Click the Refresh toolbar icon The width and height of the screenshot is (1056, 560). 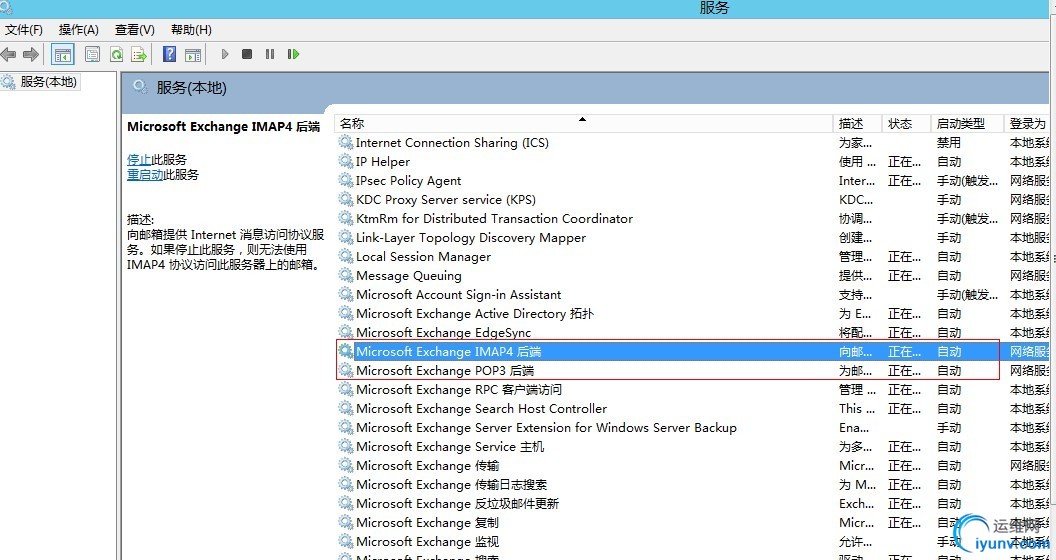[x=117, y=55]
